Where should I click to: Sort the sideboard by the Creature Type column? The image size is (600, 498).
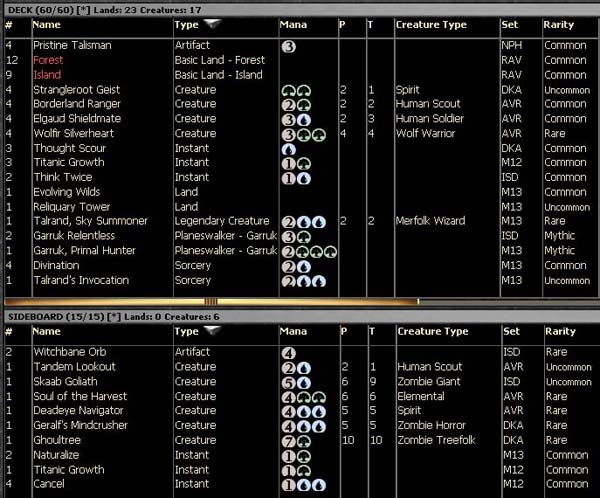(433, 331)
